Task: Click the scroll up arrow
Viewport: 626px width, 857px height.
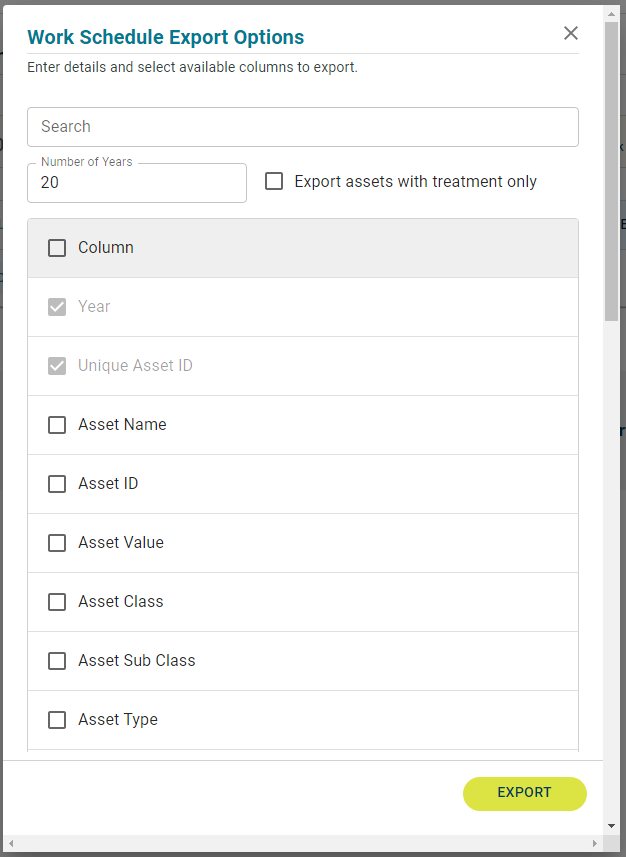Action: (611, 14)
